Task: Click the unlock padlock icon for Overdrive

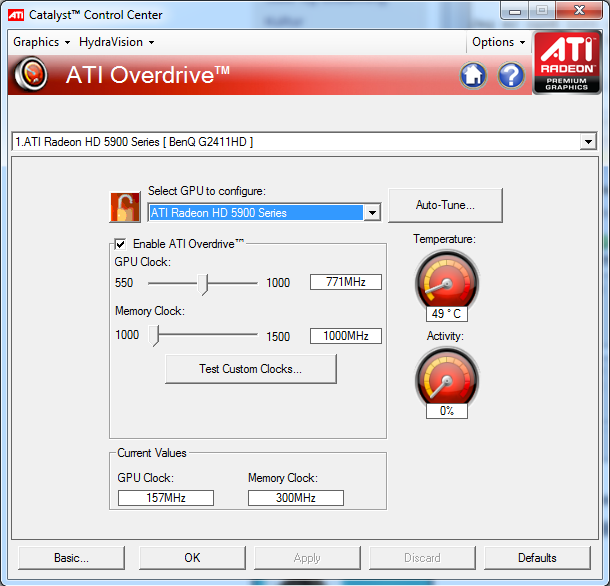Action: (x=125, y=207)
